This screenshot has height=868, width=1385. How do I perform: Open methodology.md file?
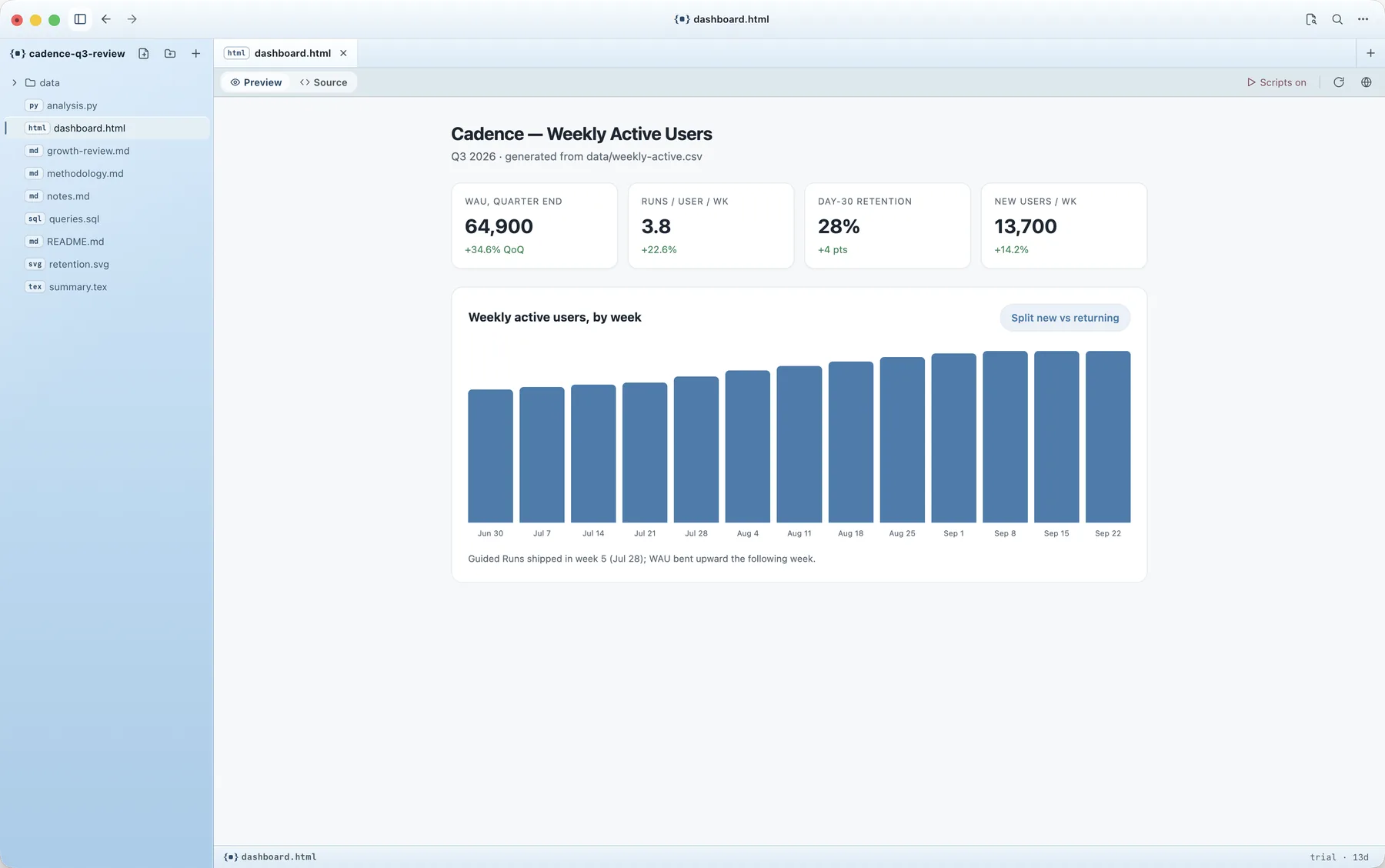click(108, 174)
